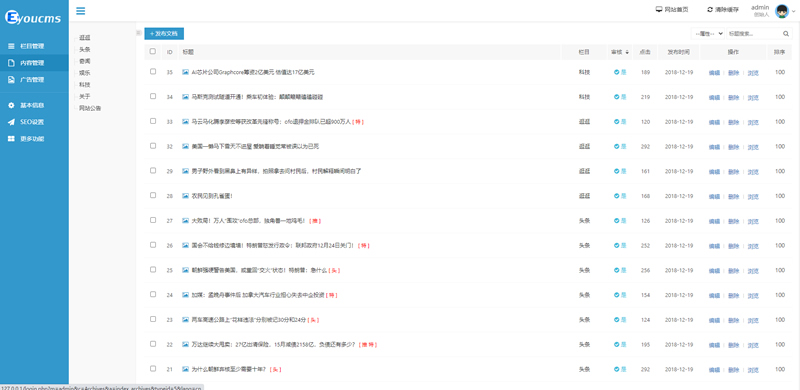
Task: Focus the 标题搜索 input field
Action: (754, 34)
